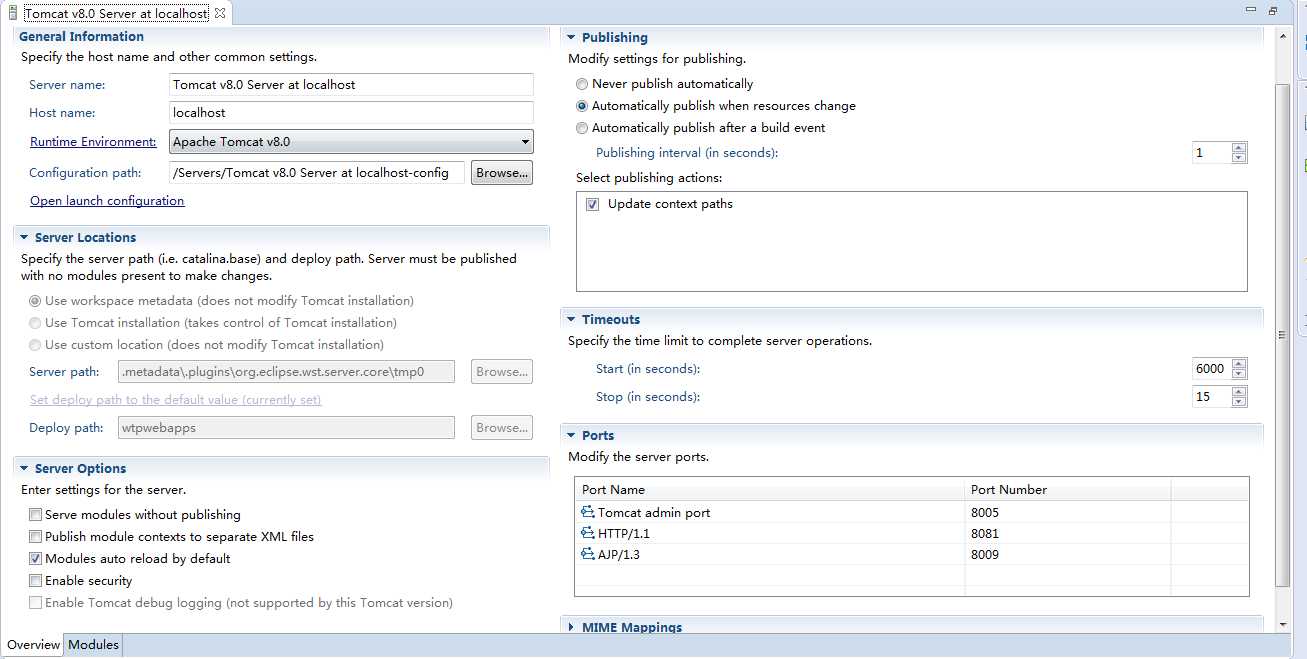This screenshot has width=1307, height=659.
Task: Click the Publishing interval value field
Action: pyautogui.click(x=1212, y=153)
